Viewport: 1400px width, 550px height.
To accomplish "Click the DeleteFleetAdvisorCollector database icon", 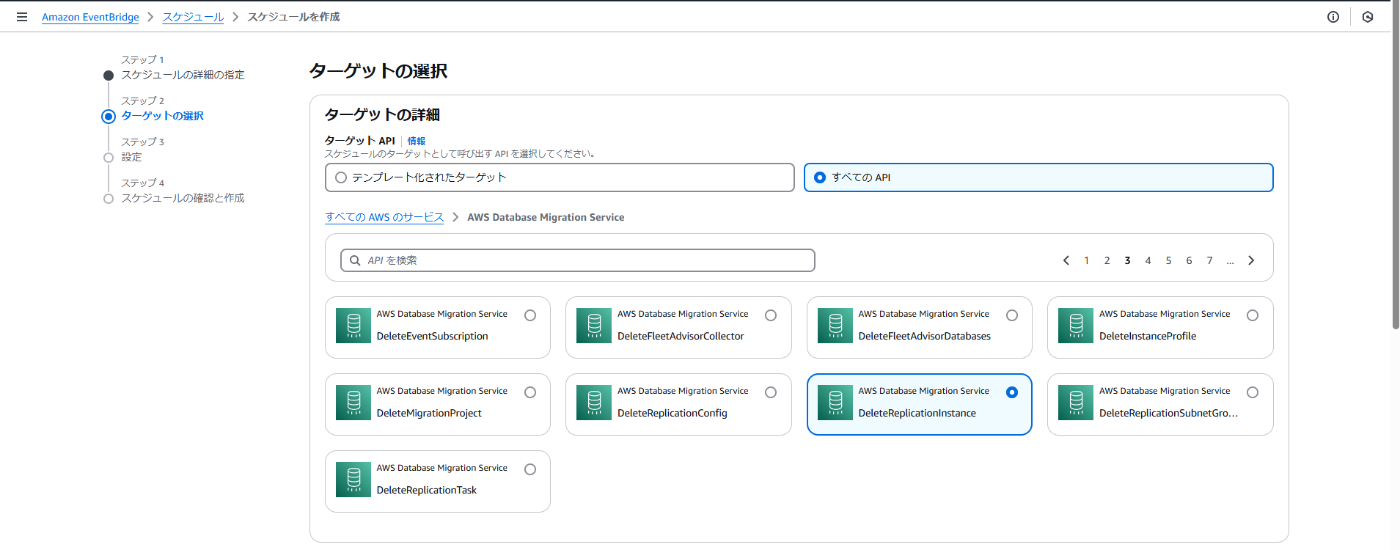I will [594, 326].
